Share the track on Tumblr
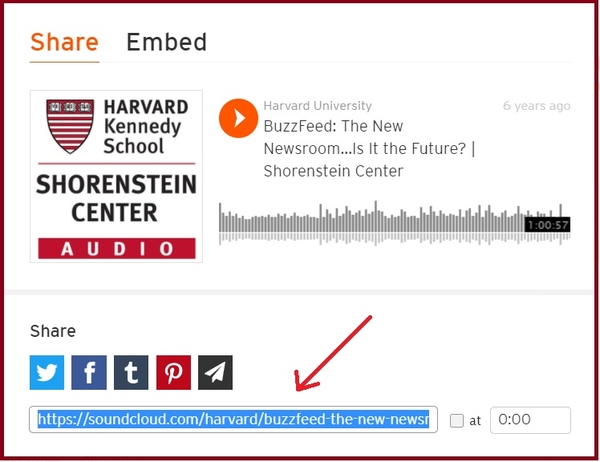600x462 pixels. point(131,372)
